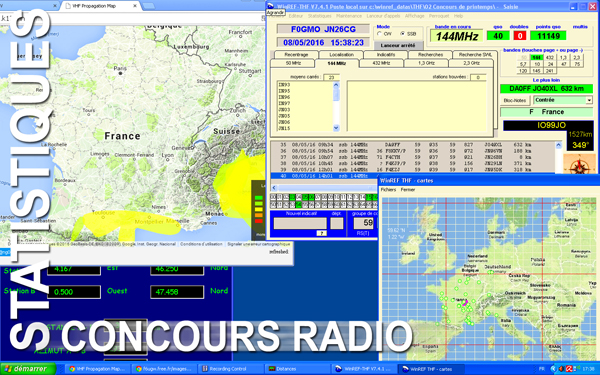Select the highlighted QSO log row 40
600x375 pixels.
(x=324, y=176)
